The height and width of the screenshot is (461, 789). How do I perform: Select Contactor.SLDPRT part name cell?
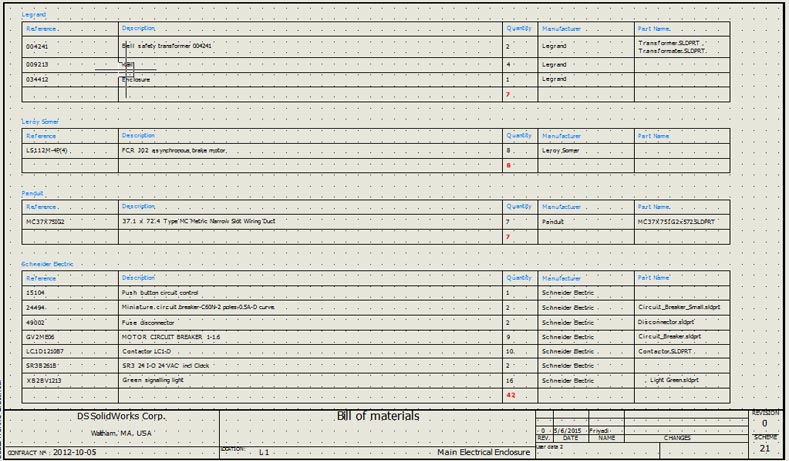pyautogui.click(x=665, y=352)
